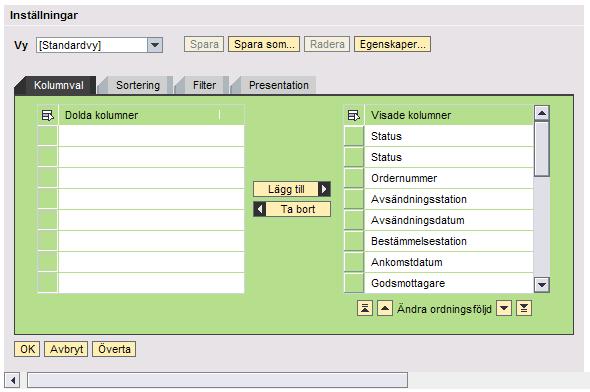Click the up arrow of Visade kolumner scrollbar

click(x=542, y=113)
